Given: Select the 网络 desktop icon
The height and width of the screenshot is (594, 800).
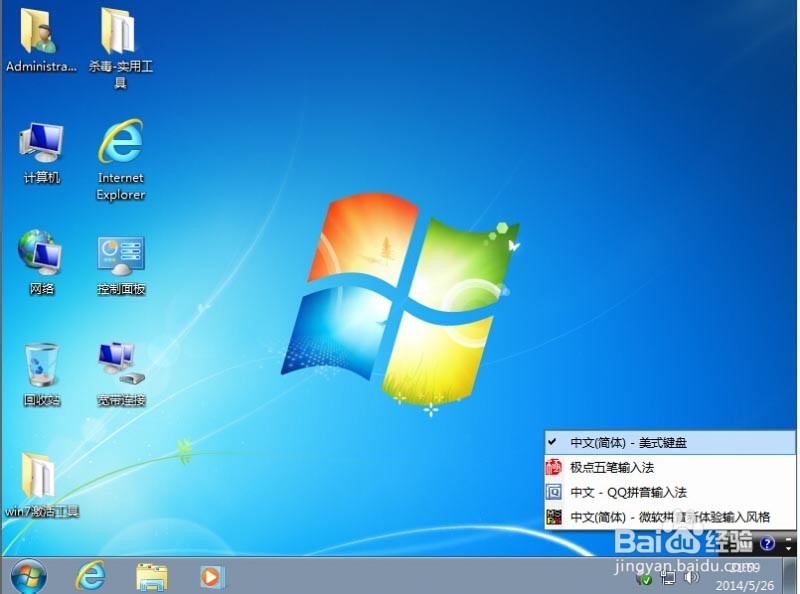Looking at the screenshot, I should coord(41,263).
